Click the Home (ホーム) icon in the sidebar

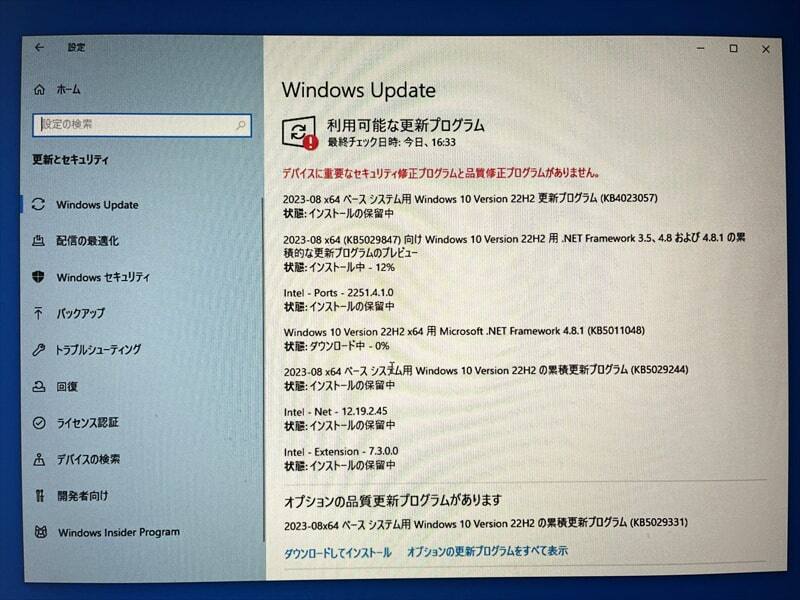tap(39, 89)
